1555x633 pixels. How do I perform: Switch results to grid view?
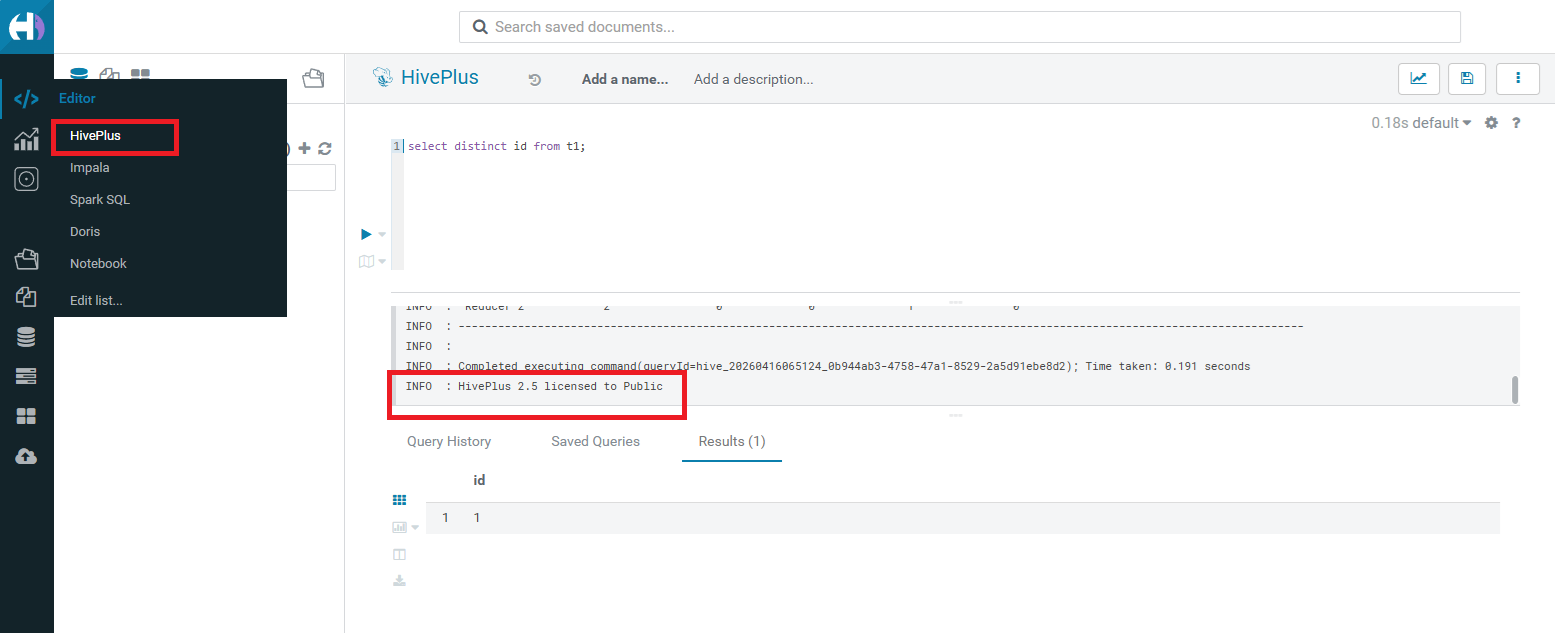399,499
